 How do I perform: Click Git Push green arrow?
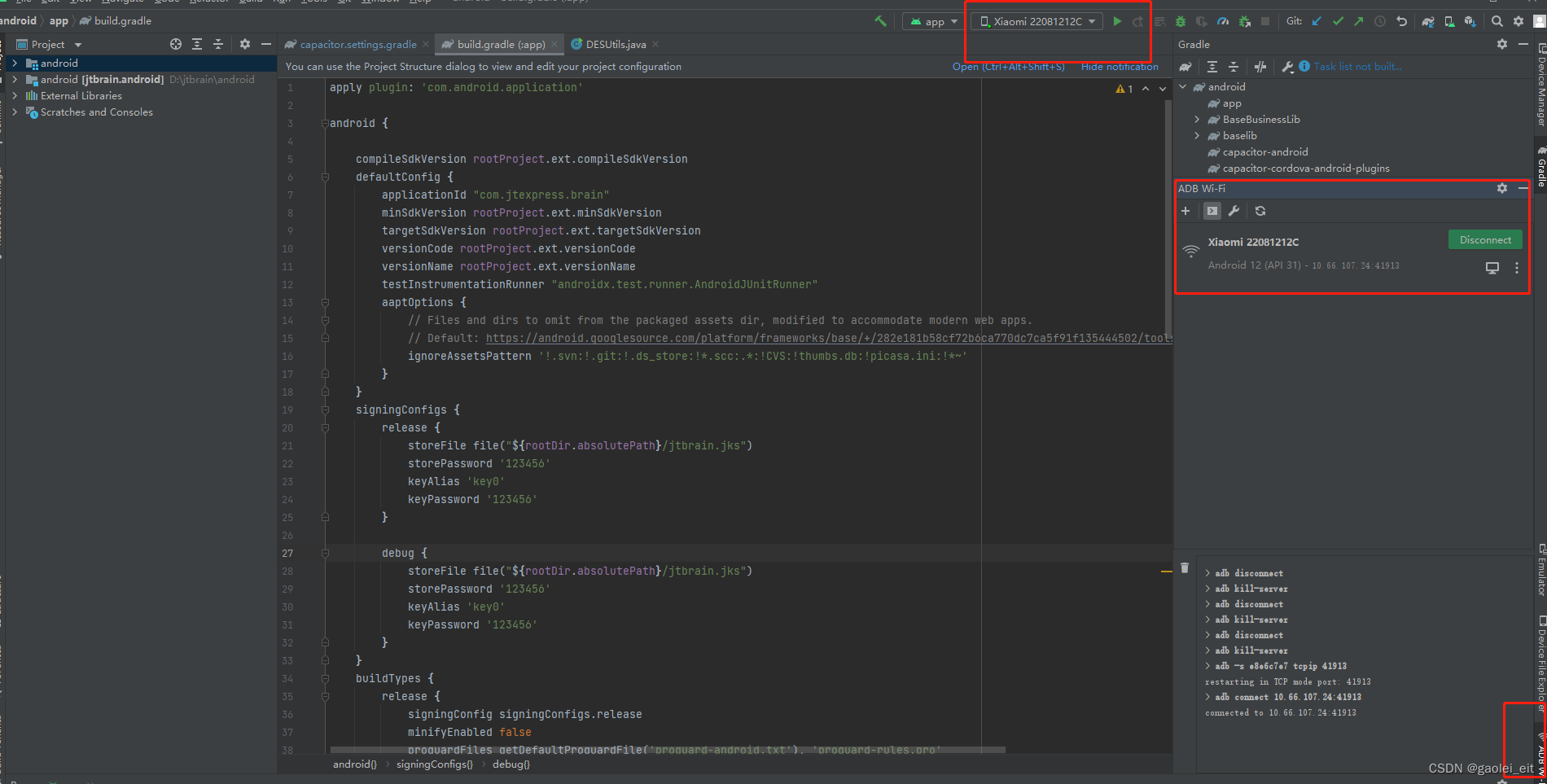(x=1359, y=21)
